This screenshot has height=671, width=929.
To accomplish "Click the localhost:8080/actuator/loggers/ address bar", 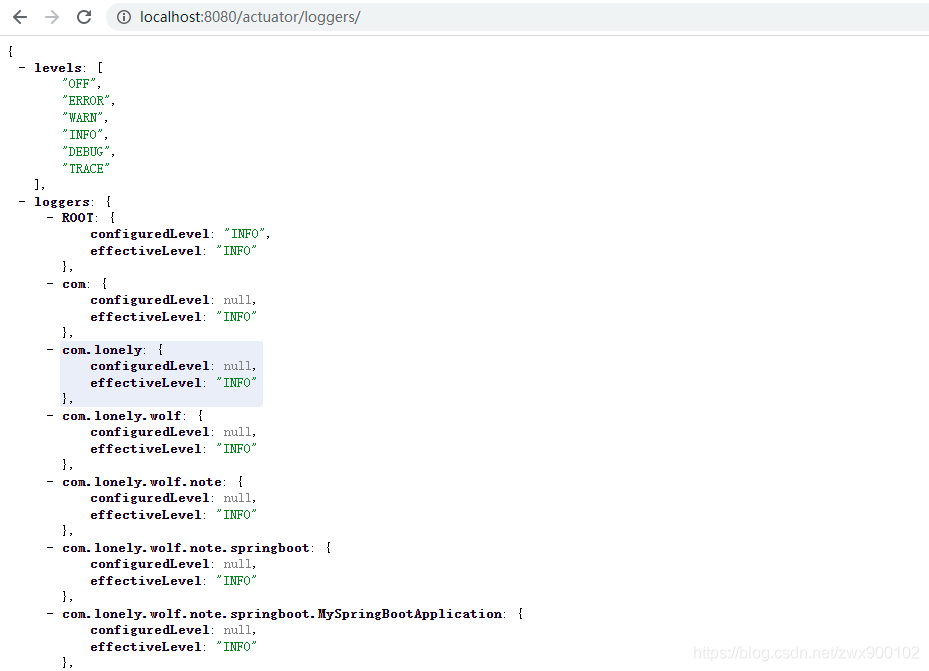I will pyautogui.click(x=517, y=17).
